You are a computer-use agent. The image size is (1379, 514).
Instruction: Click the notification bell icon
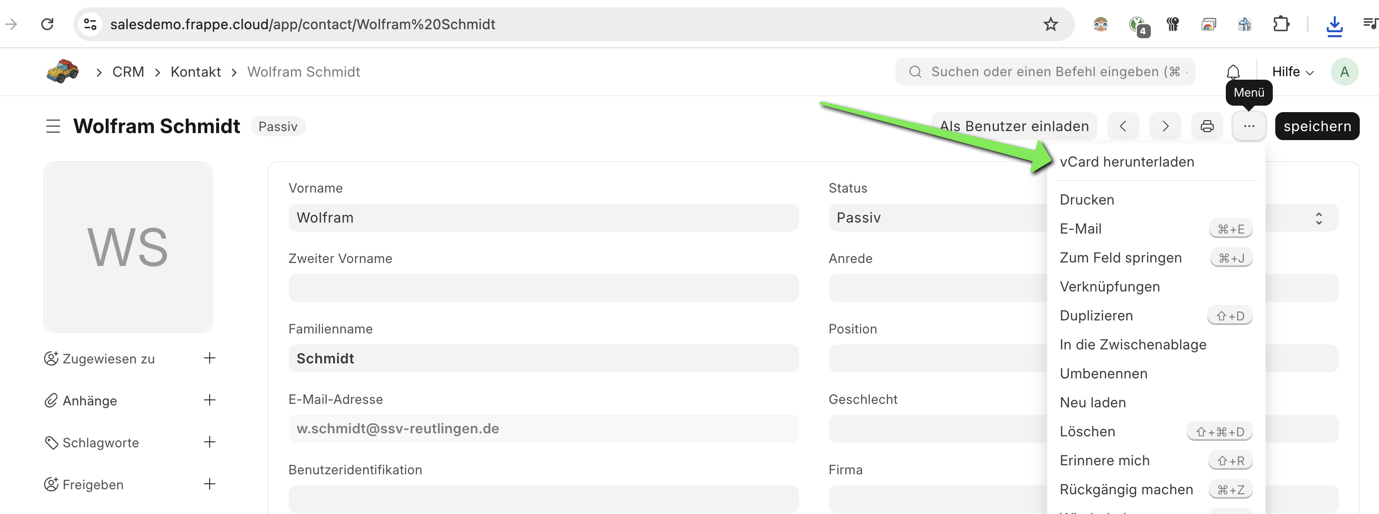[x=1233, y=72]
